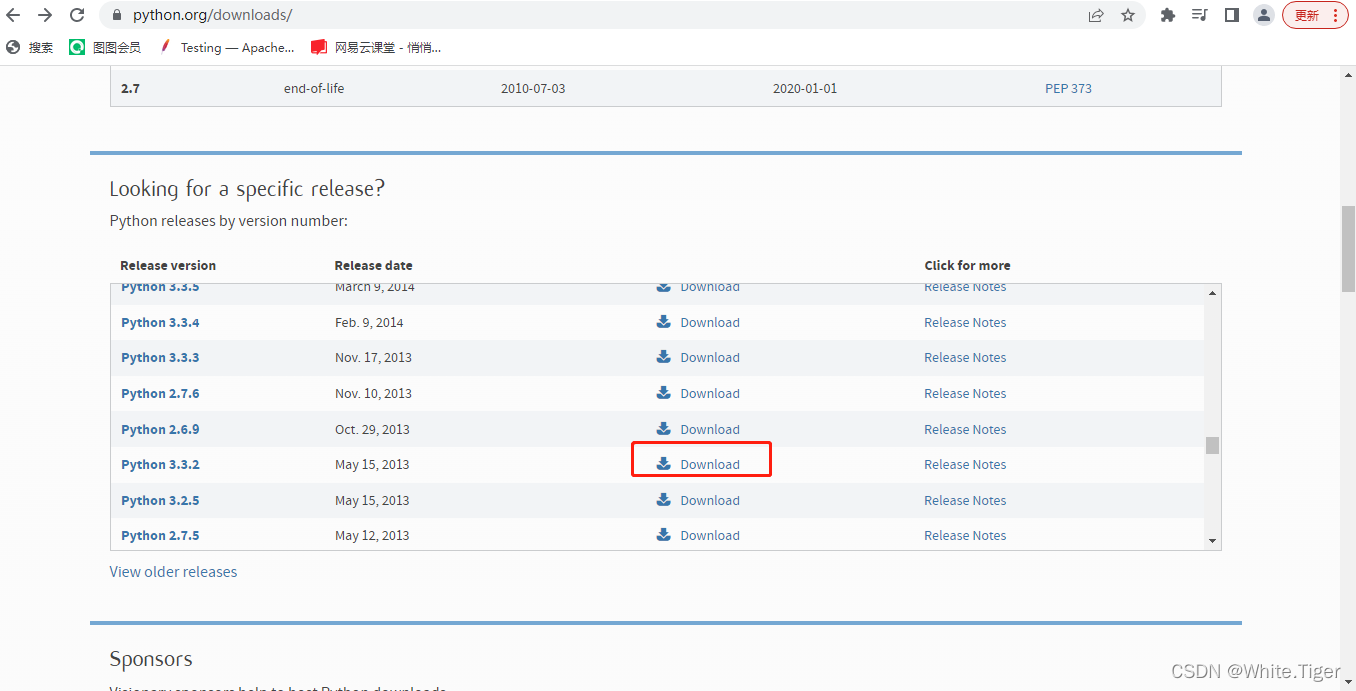This screenshot has width=1356, height=691.
Task: Click Download text link for Python 3.3.2
Action: pyautogui.click(x=710, y=464)
